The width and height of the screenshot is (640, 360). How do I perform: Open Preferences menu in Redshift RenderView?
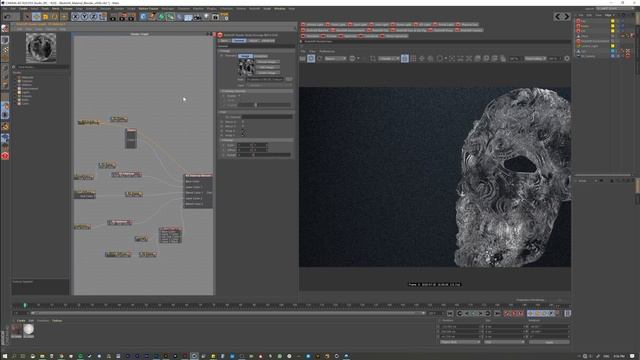pyautogui.click(x=327, y=51)
